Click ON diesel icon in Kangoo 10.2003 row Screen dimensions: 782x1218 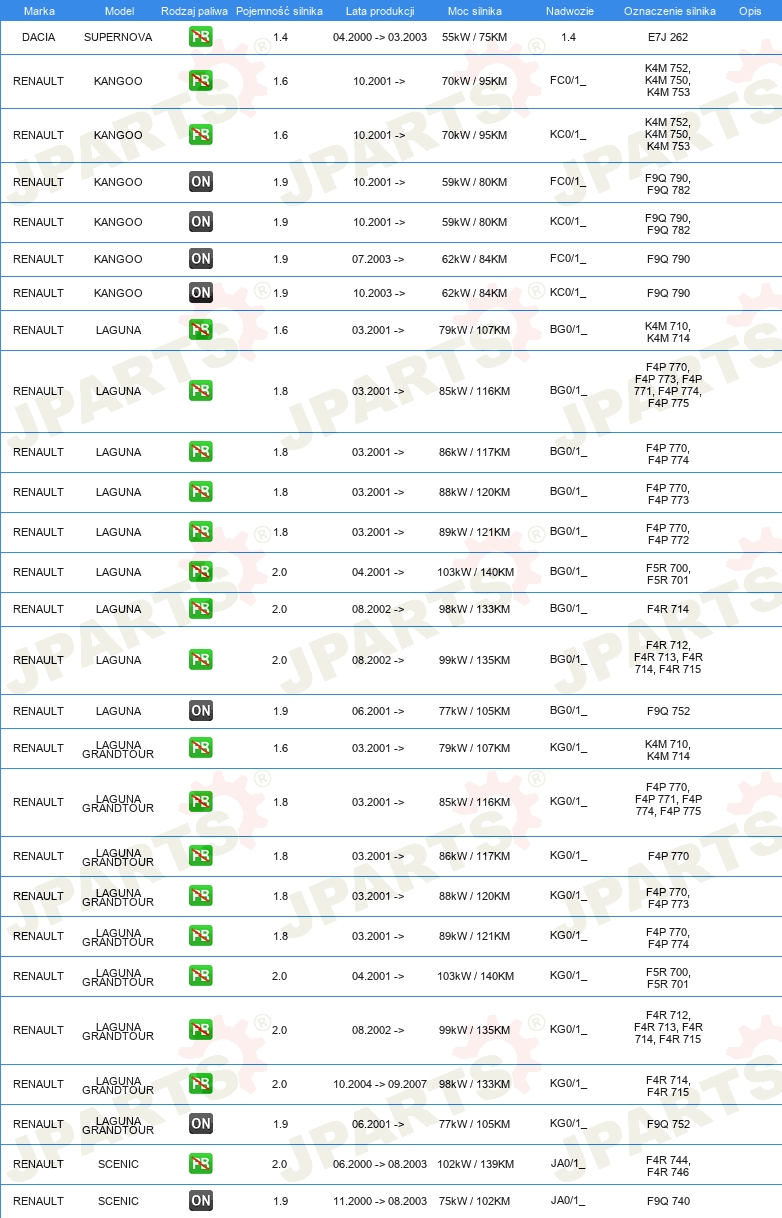point(201,293)
